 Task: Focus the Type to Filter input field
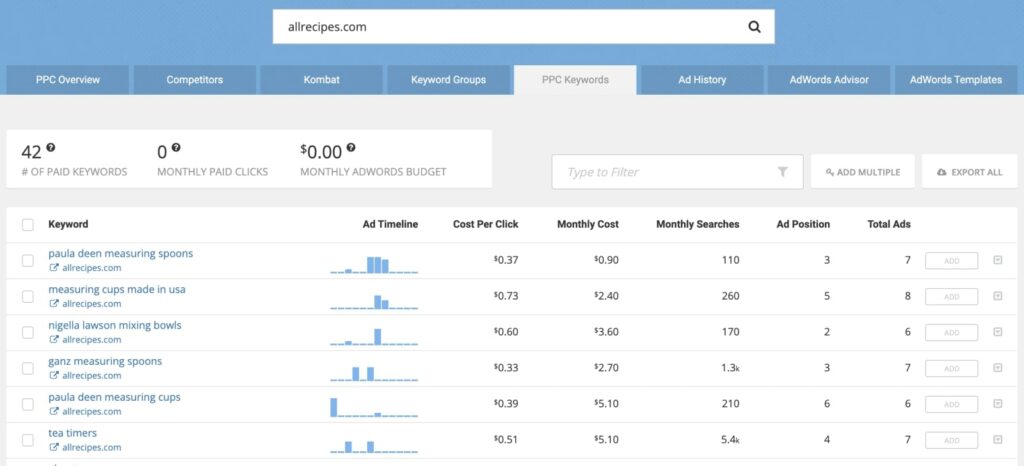[x=677, y=172]
